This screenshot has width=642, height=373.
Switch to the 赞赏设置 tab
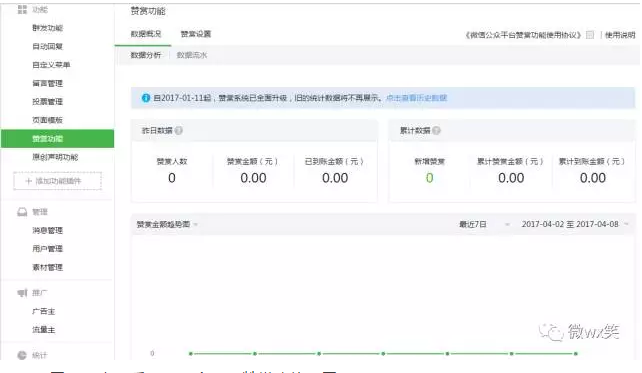tap(196, 34)
